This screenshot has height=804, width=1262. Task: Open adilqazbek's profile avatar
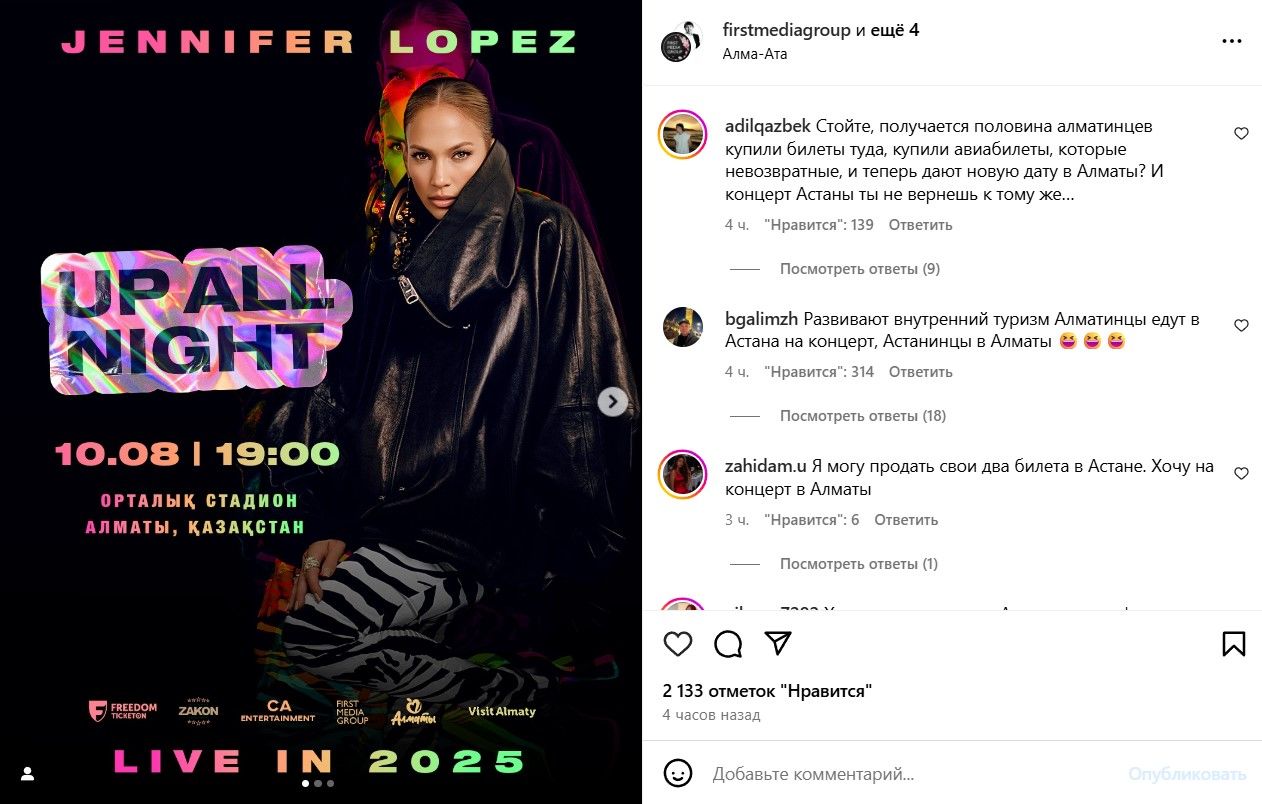[682, 134]
